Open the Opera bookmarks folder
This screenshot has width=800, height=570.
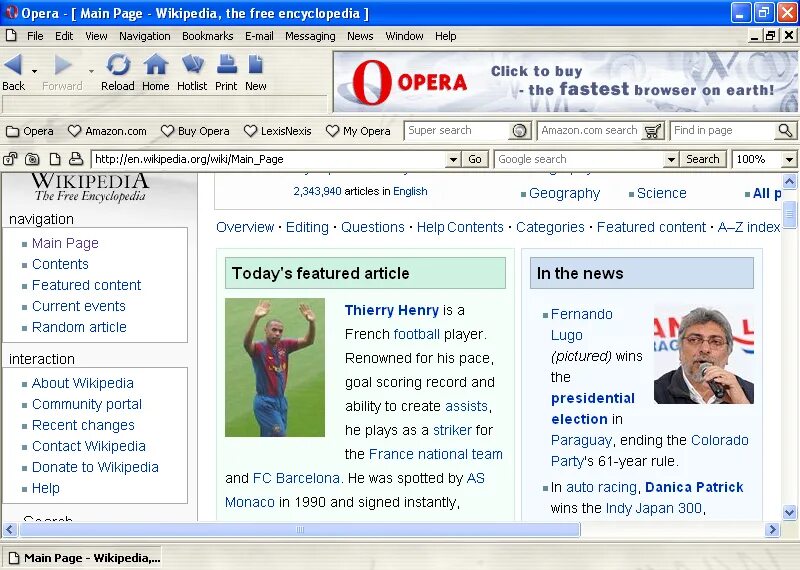30,131
